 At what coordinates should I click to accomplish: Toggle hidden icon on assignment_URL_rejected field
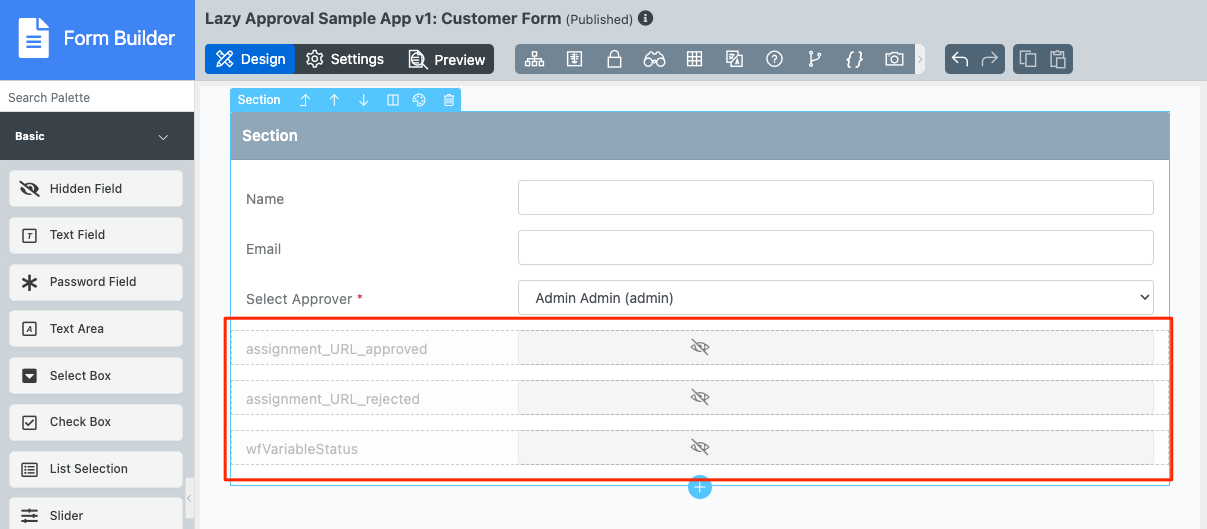click(699, 397)
